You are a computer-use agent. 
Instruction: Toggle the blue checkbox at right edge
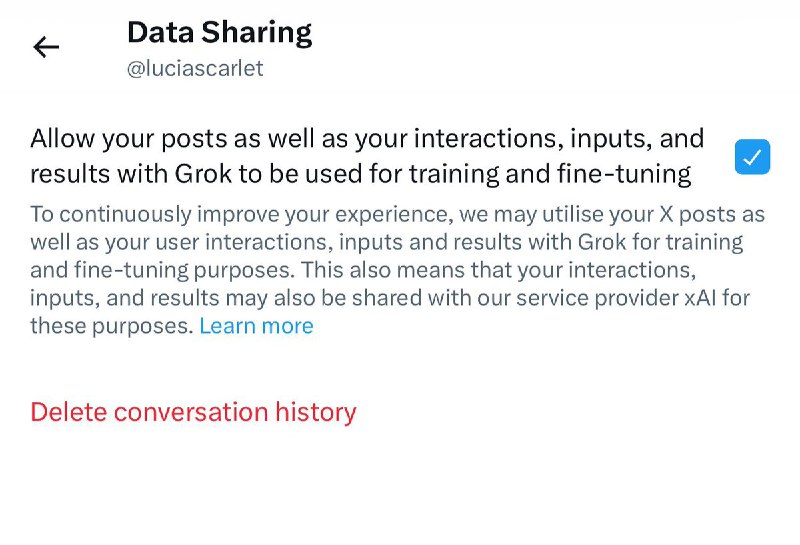coord(752,157)
